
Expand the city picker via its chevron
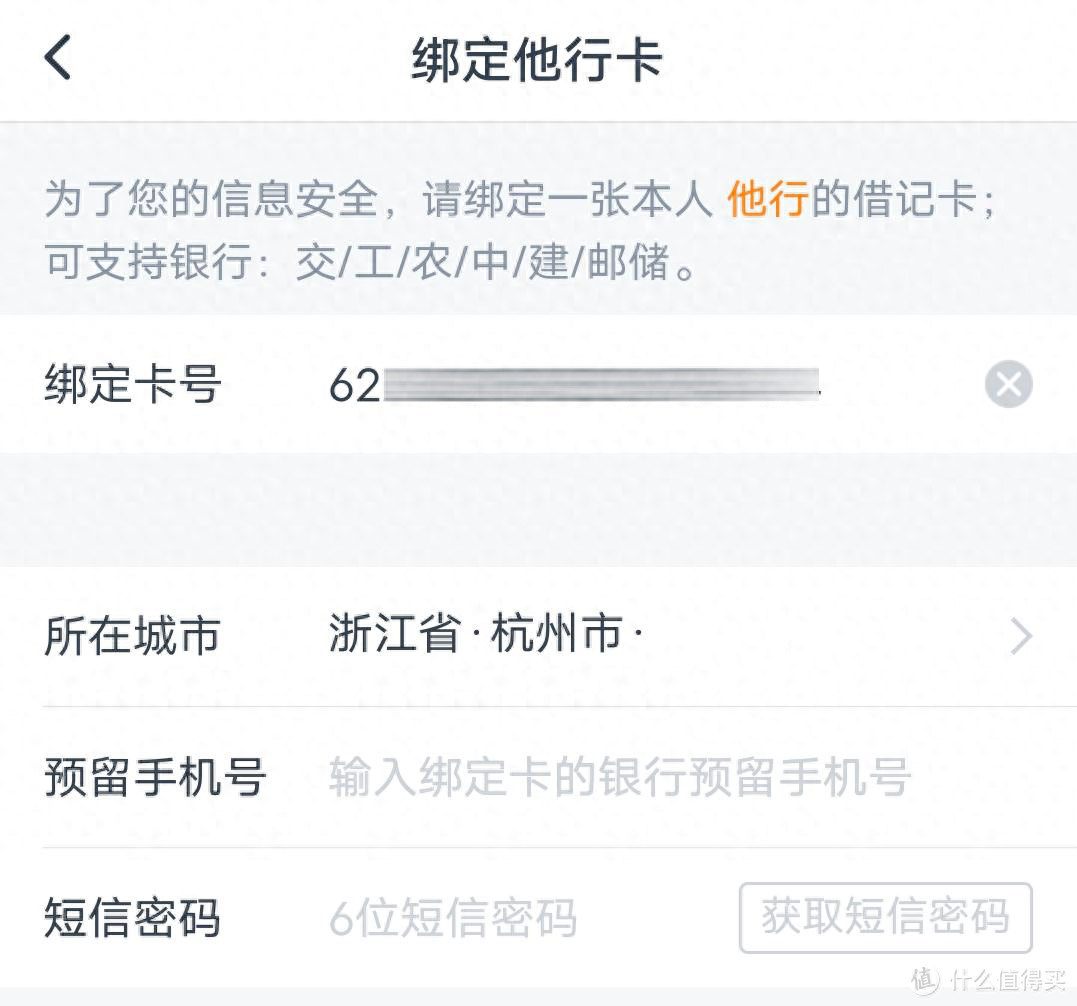(x=1021, y=636)
